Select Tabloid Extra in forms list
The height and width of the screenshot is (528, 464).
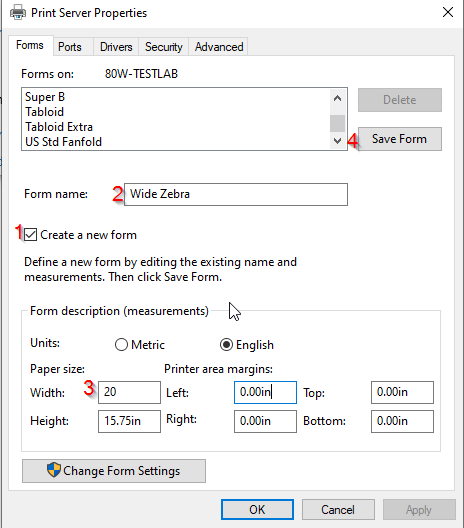59,127
